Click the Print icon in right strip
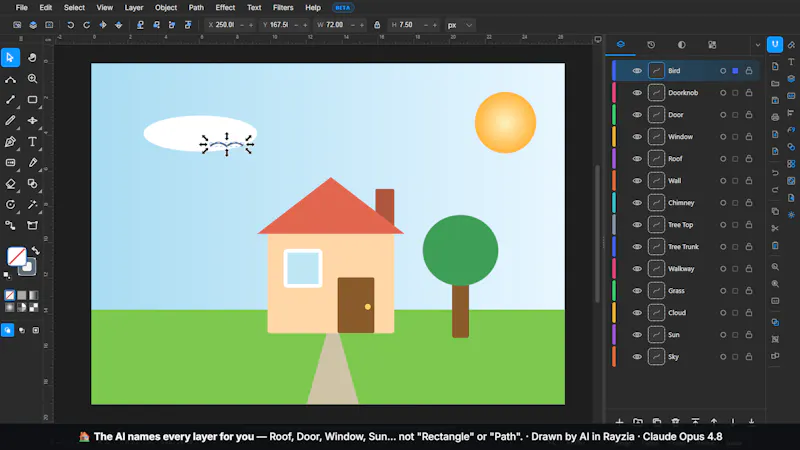Viewport: 800px width, 450px height. point(775,117)
